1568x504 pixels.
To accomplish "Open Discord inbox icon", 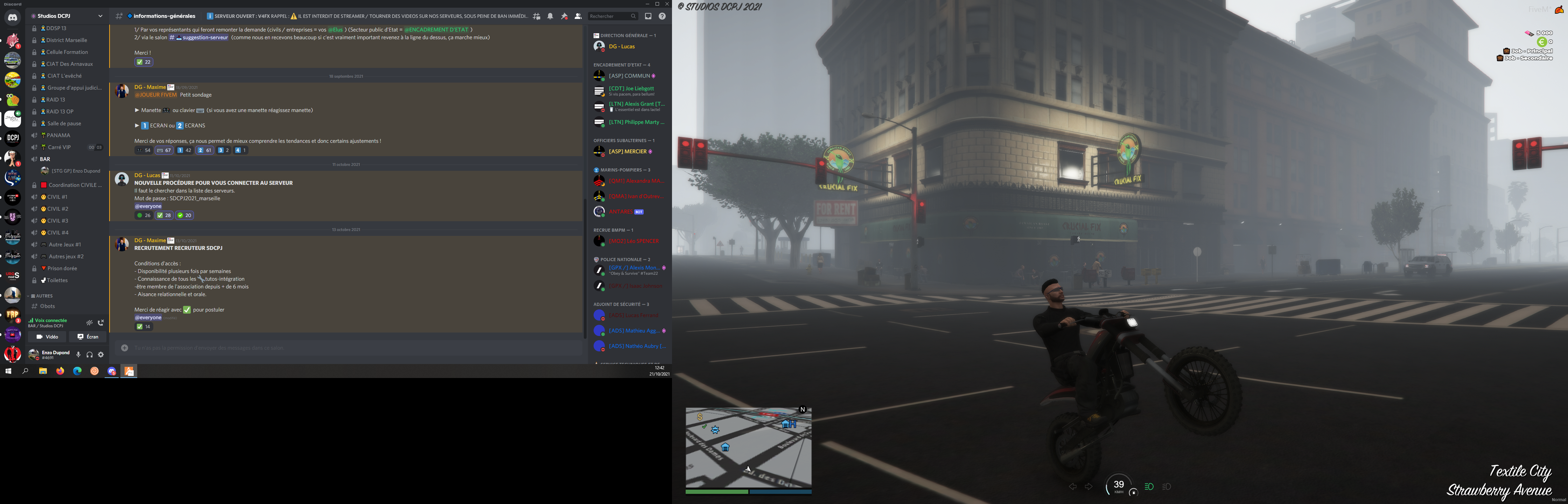I will [x=648, y=16].
